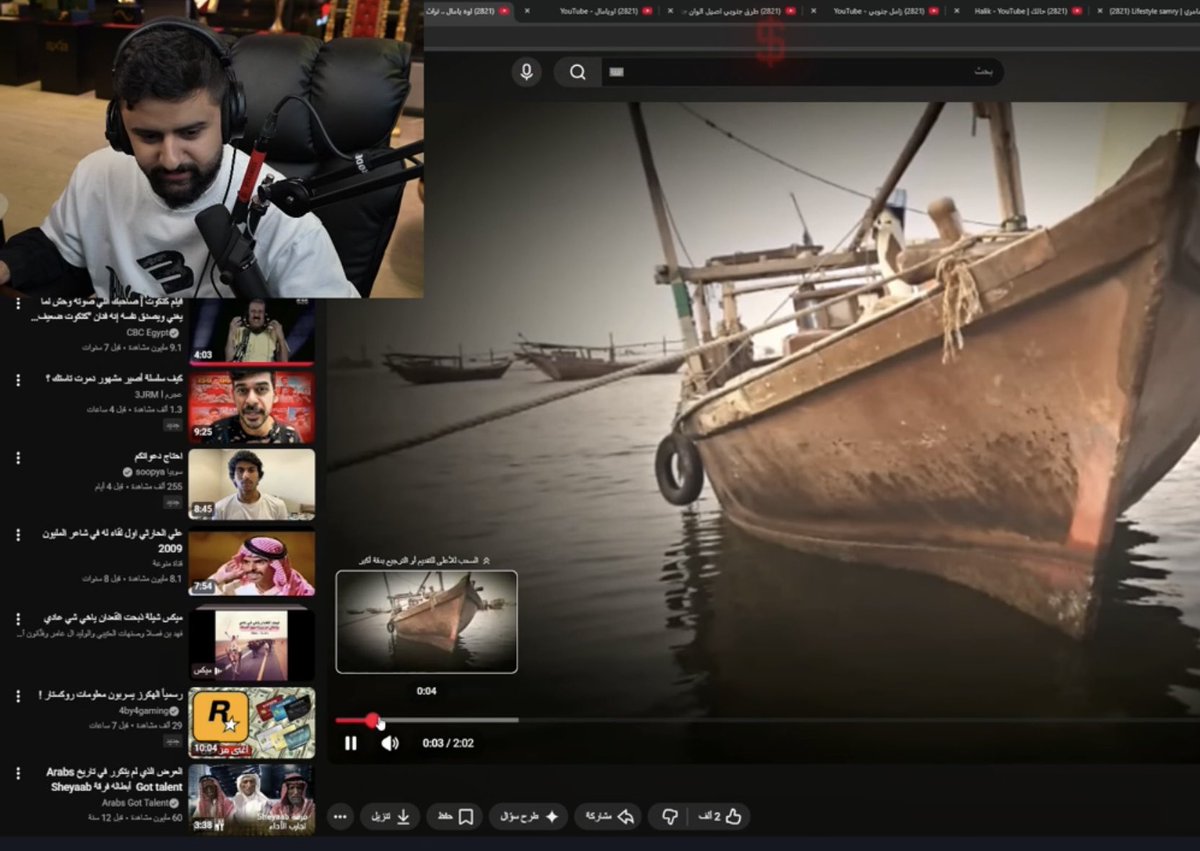Click the 0:03 / 2:02 time display
Image resolution: width=1200 pixels, height=851 pixels.
[448, 743]
